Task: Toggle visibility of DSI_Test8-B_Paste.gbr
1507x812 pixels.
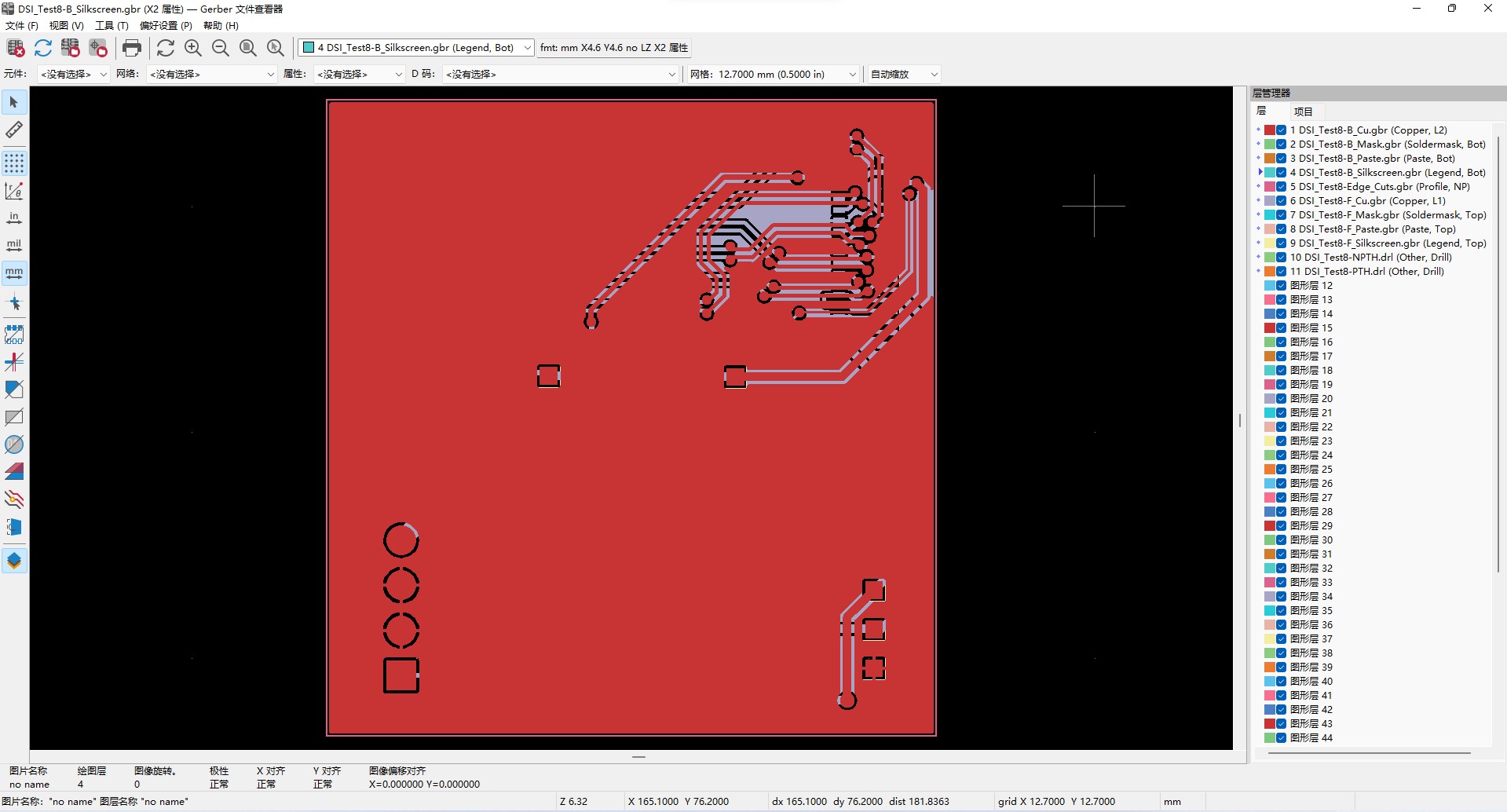Action: pyautogui.click(x=1281, y=159)
